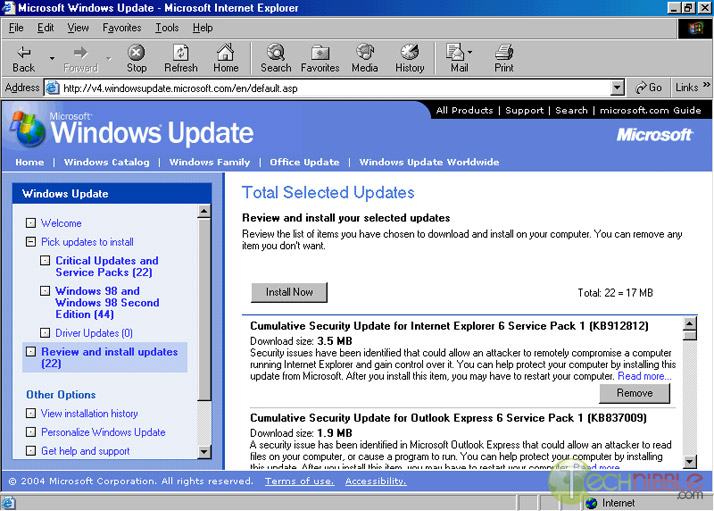Open the All Products link
714x511 pixels.
464,110
